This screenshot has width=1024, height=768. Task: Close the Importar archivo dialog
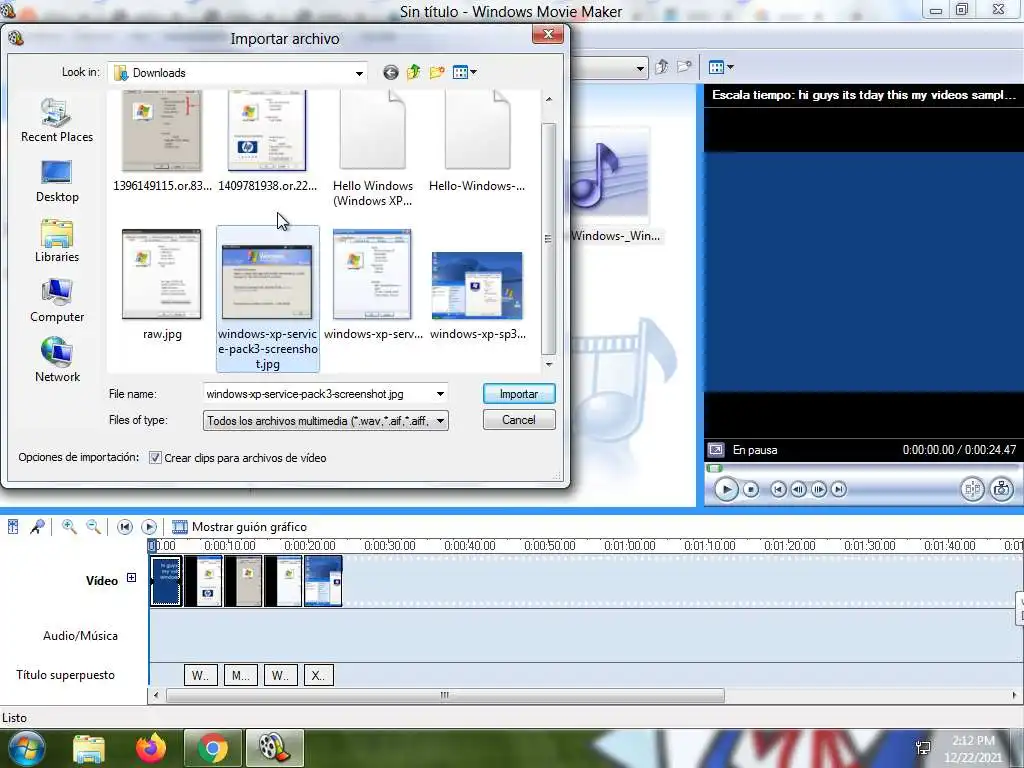548,34
